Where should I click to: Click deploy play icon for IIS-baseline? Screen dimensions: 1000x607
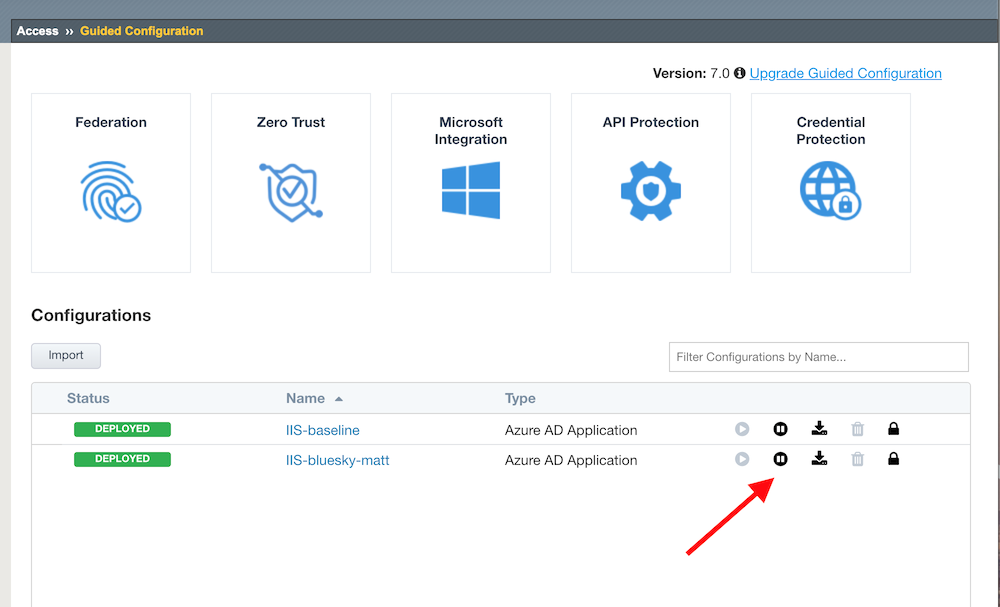click(x=742, y=429)
